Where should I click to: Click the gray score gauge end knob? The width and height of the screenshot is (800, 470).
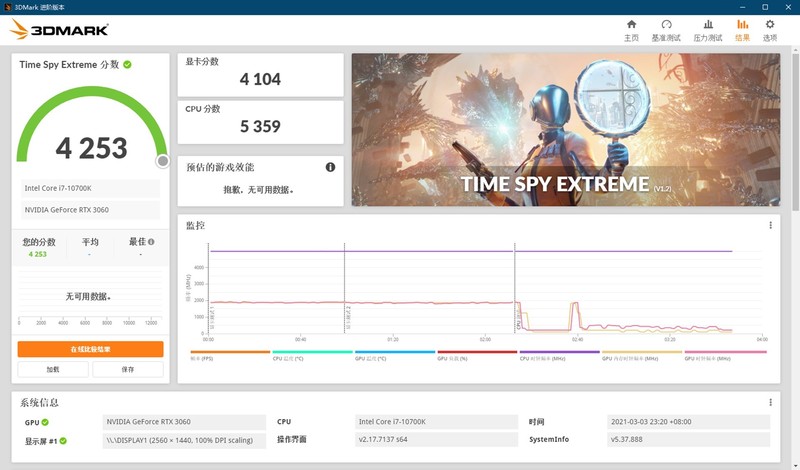pyautogui.click(x=163, y=161)
